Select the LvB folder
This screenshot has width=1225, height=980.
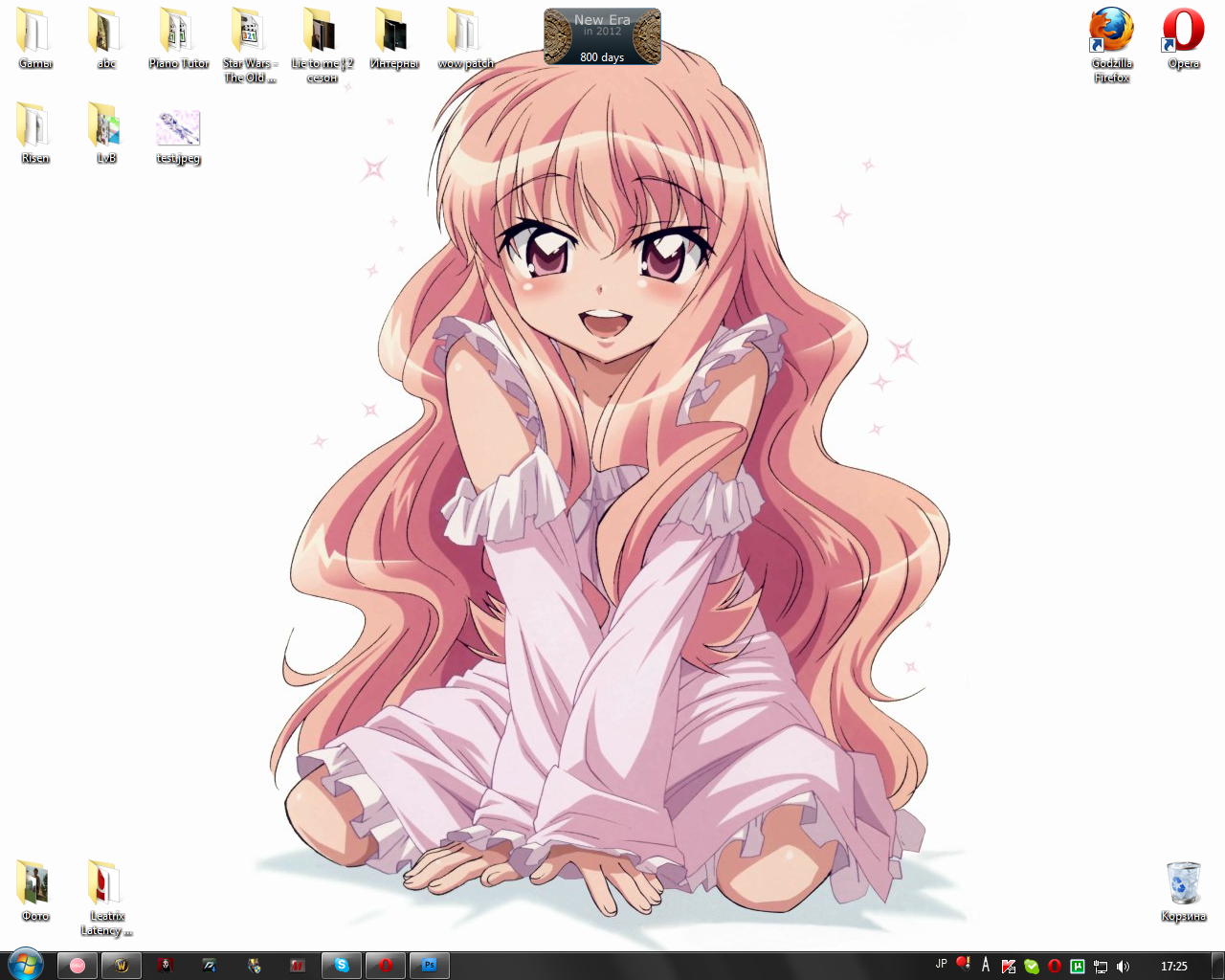(106, 133)
